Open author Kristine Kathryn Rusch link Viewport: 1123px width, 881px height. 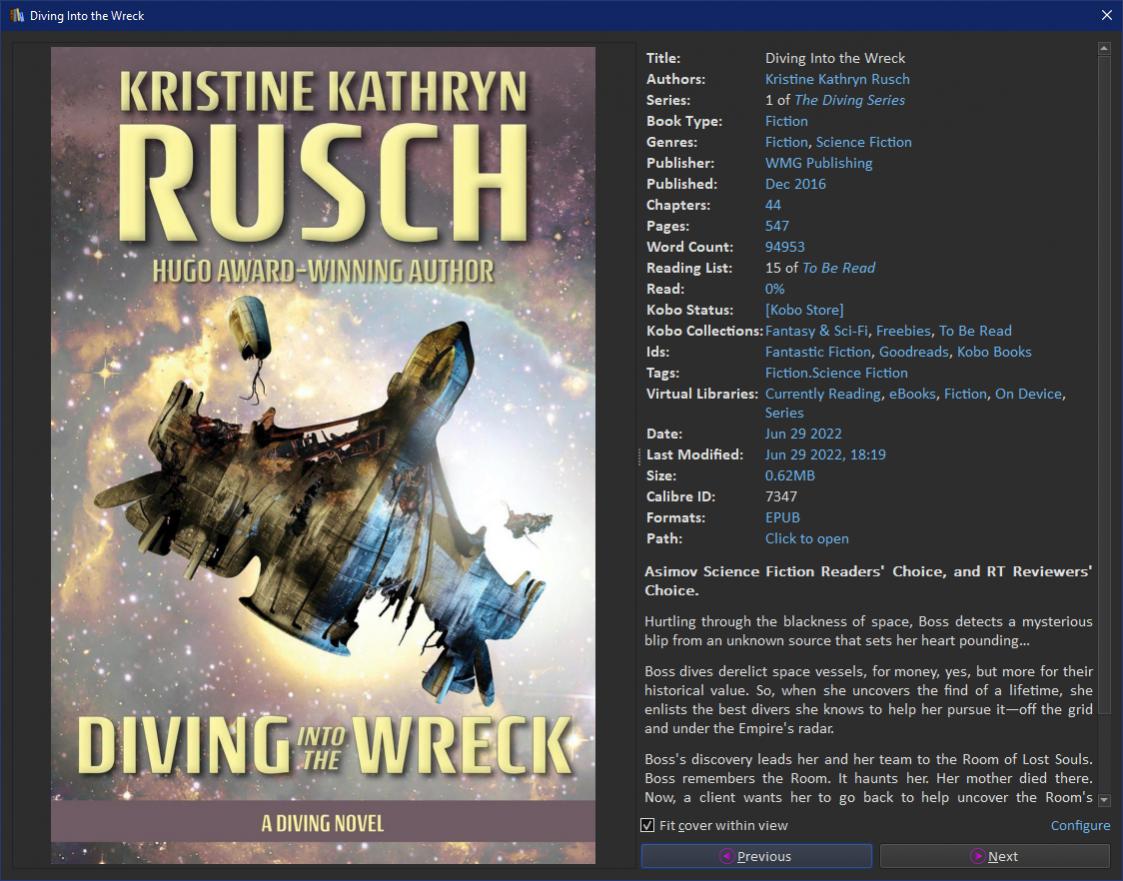(x=837, y=79)
